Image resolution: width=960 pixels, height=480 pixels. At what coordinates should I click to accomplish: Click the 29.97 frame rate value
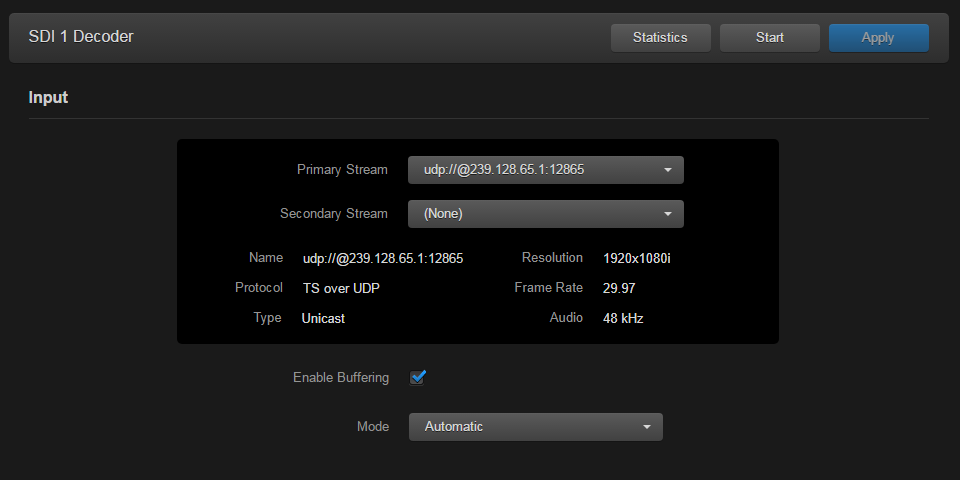coord(619,289)
